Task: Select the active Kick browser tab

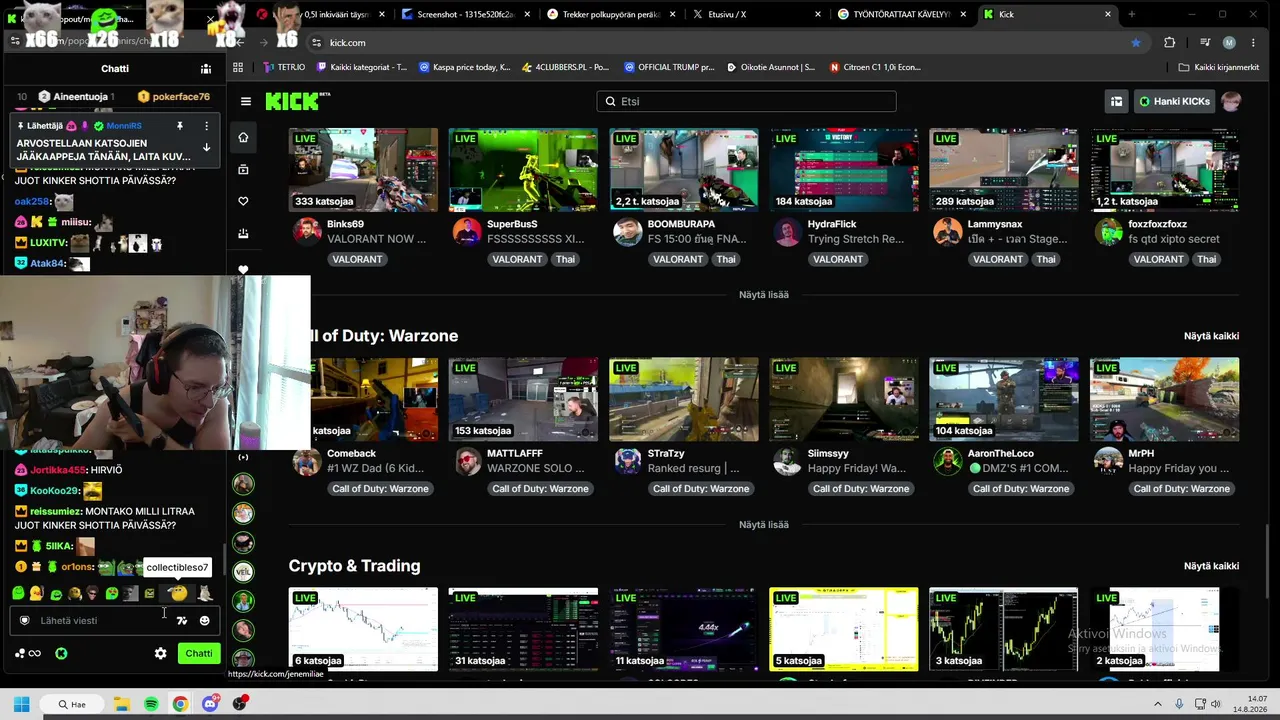Action: pyautogui.click(x=1048, y=14)
